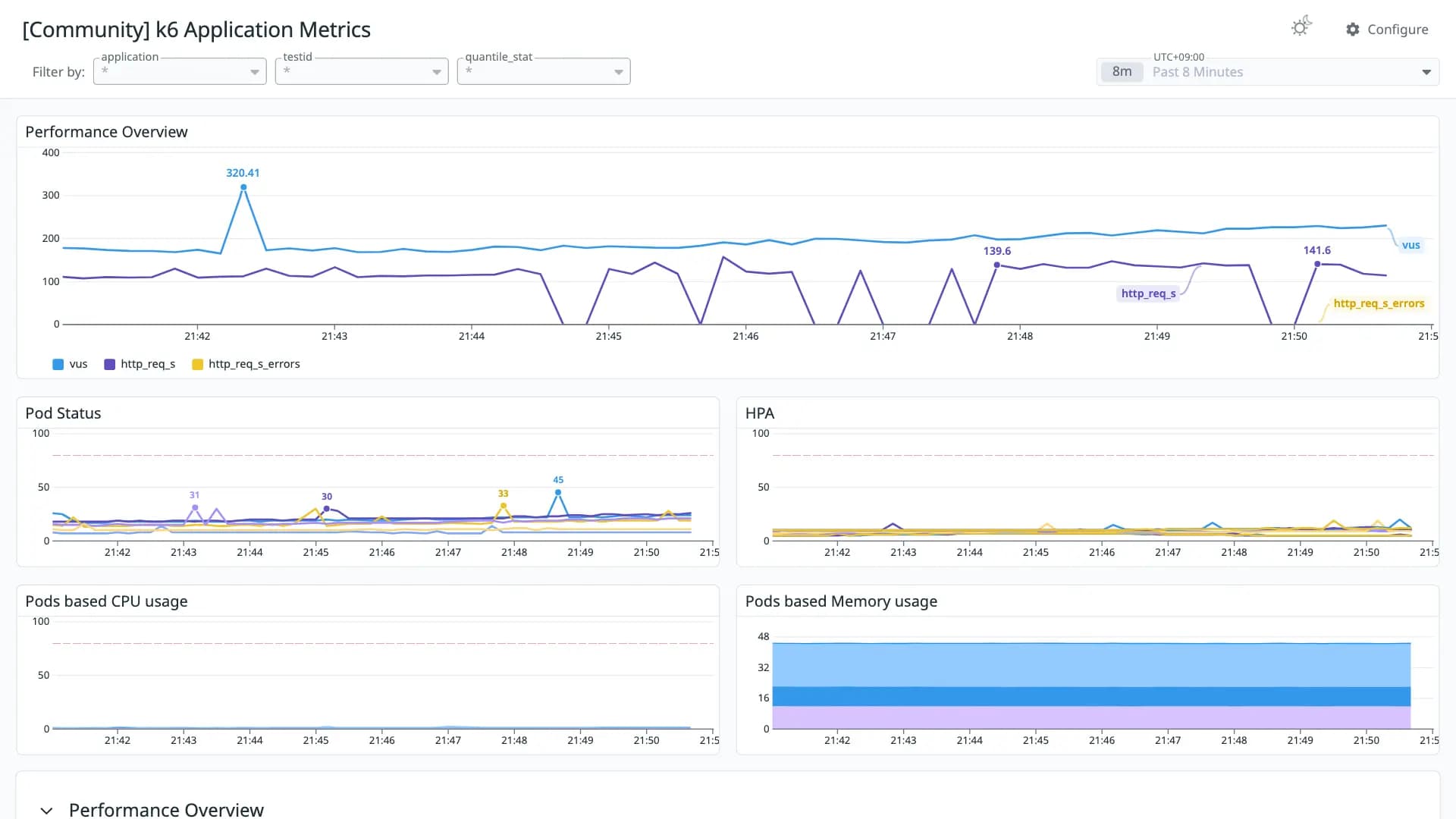Toggle the http_req_s_errors legend yellow swatch

point(198,365)
